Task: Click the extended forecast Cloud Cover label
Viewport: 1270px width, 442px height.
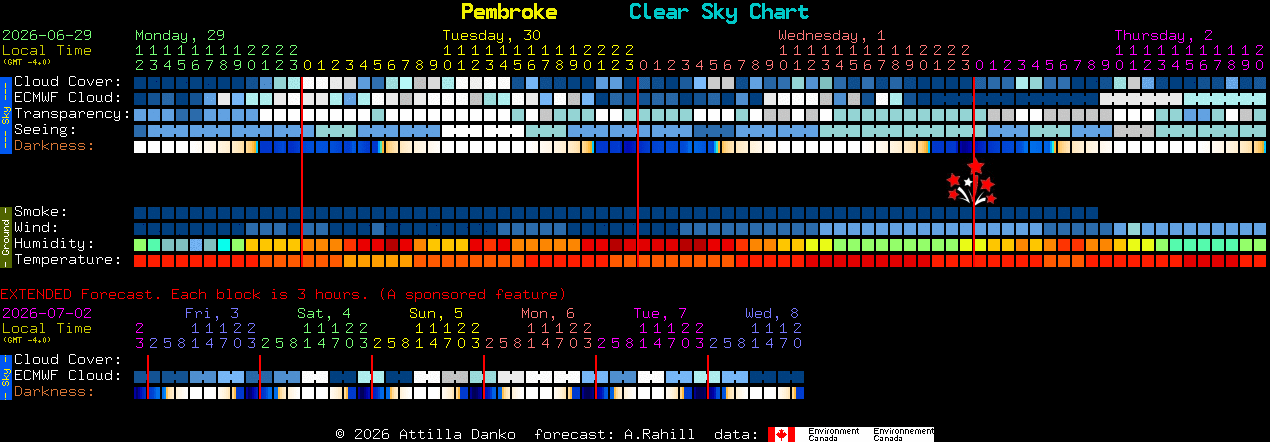Action: [x=68, y=360]
